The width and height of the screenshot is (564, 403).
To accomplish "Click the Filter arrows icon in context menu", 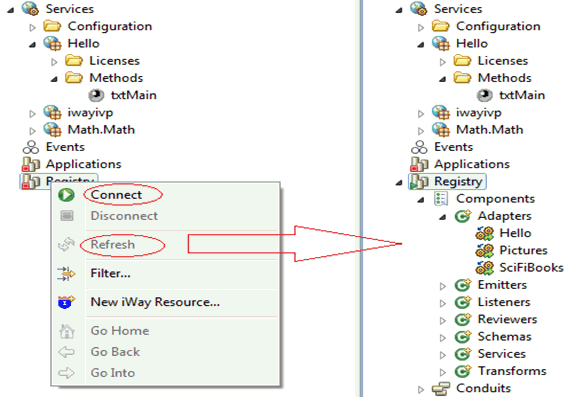I will pyautogui.click(x=67, y=274).
